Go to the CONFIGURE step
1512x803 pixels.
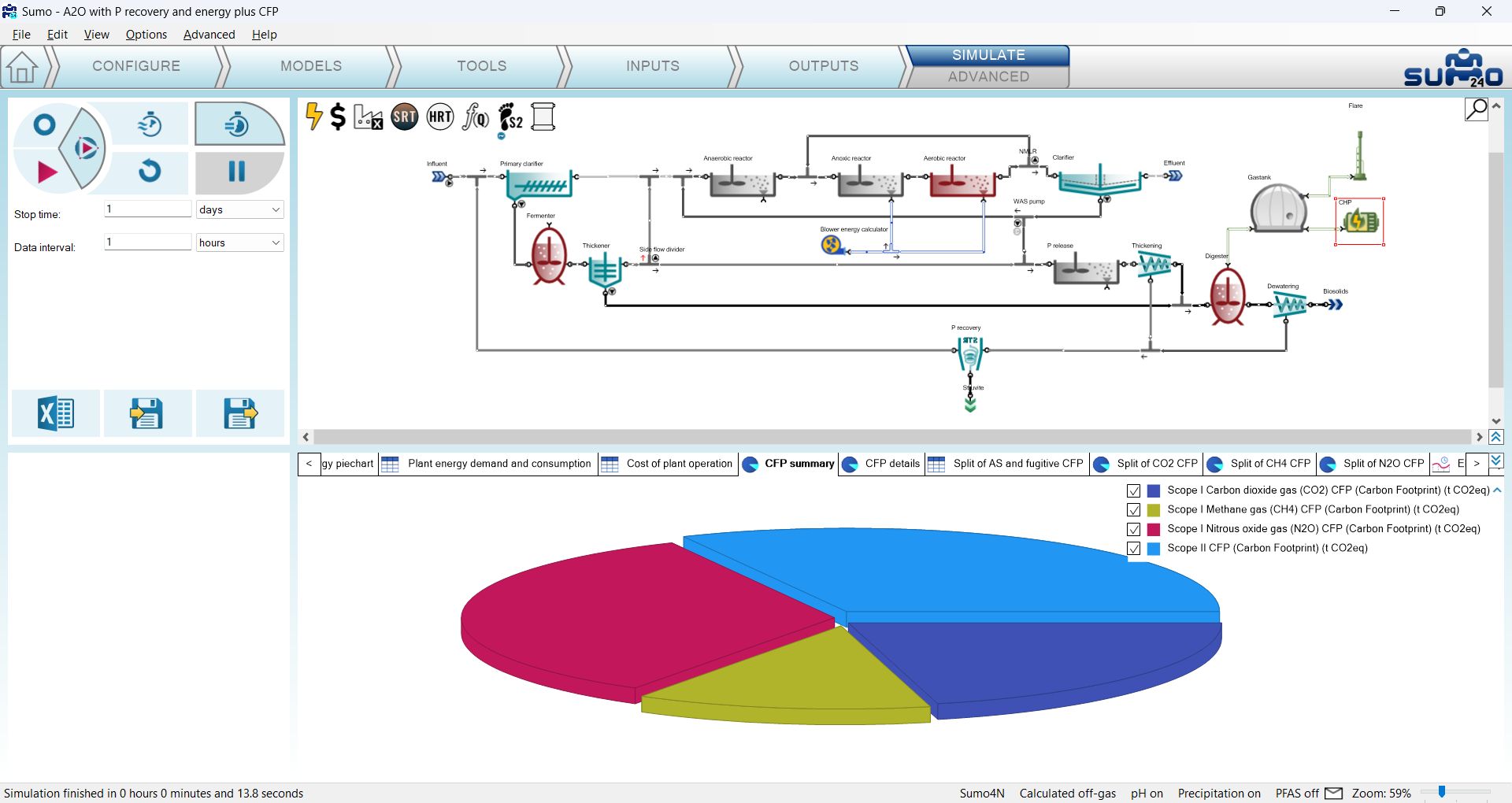point(136,66)
